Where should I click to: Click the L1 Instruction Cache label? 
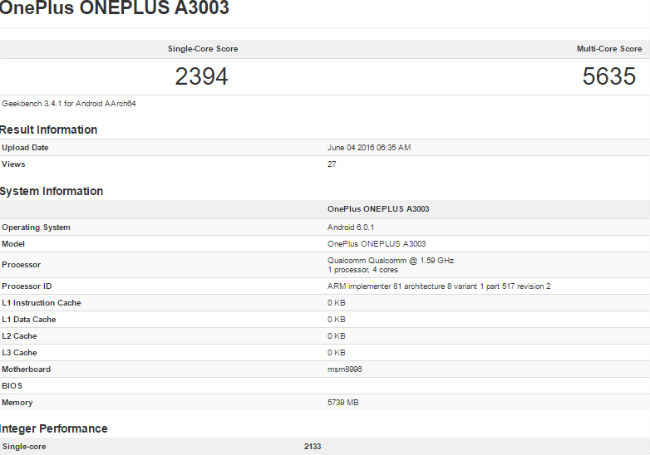point(41,303)
